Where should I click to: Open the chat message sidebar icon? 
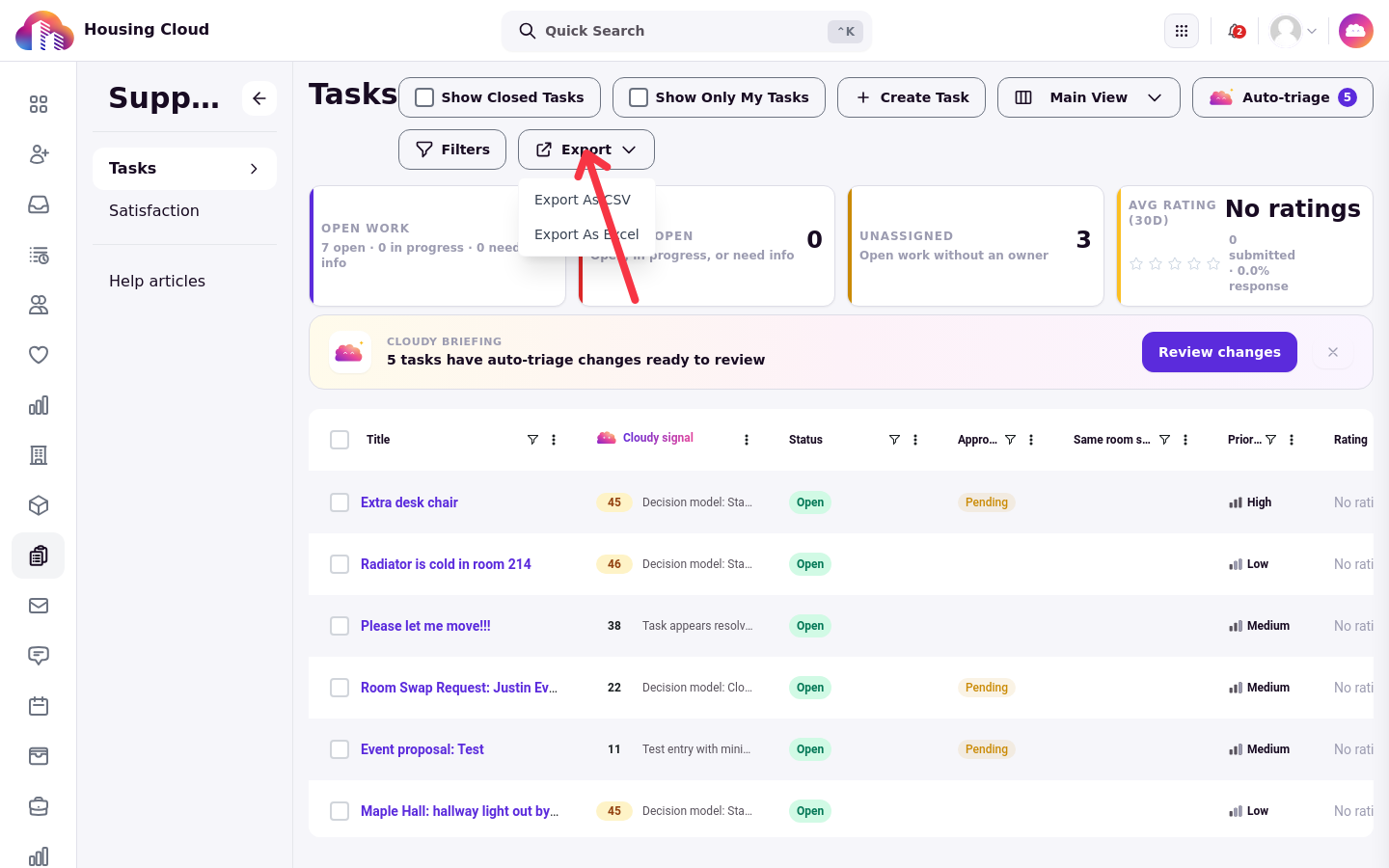coord(39,656)
